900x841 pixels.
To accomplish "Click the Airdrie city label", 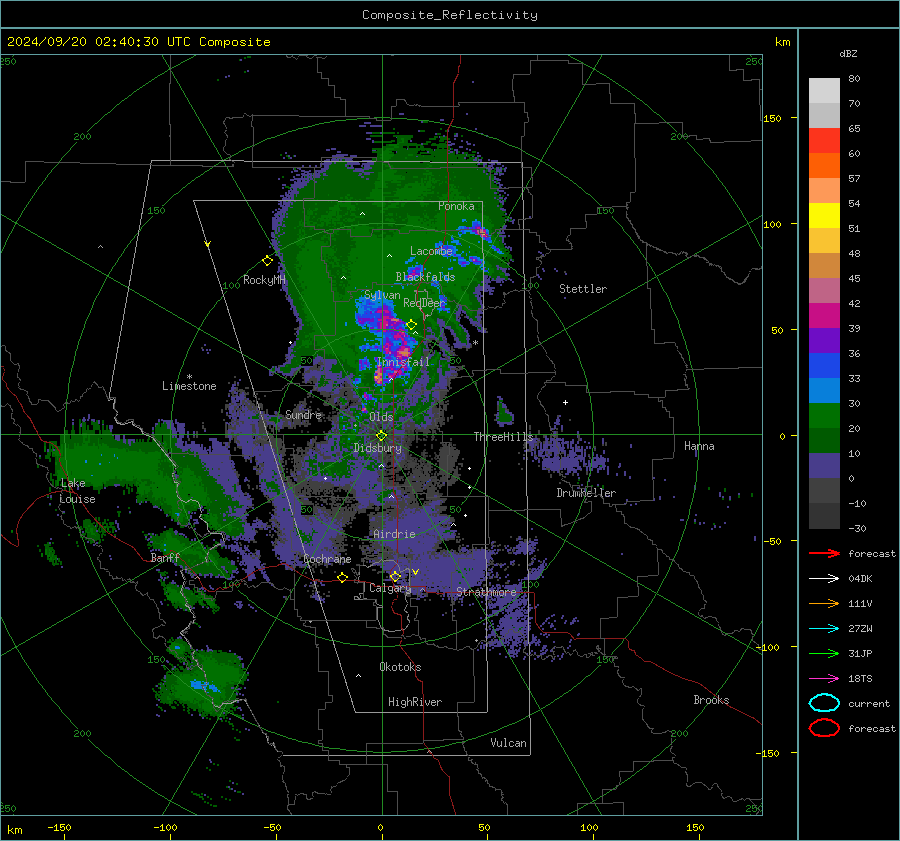I will (x=394, y=534).
